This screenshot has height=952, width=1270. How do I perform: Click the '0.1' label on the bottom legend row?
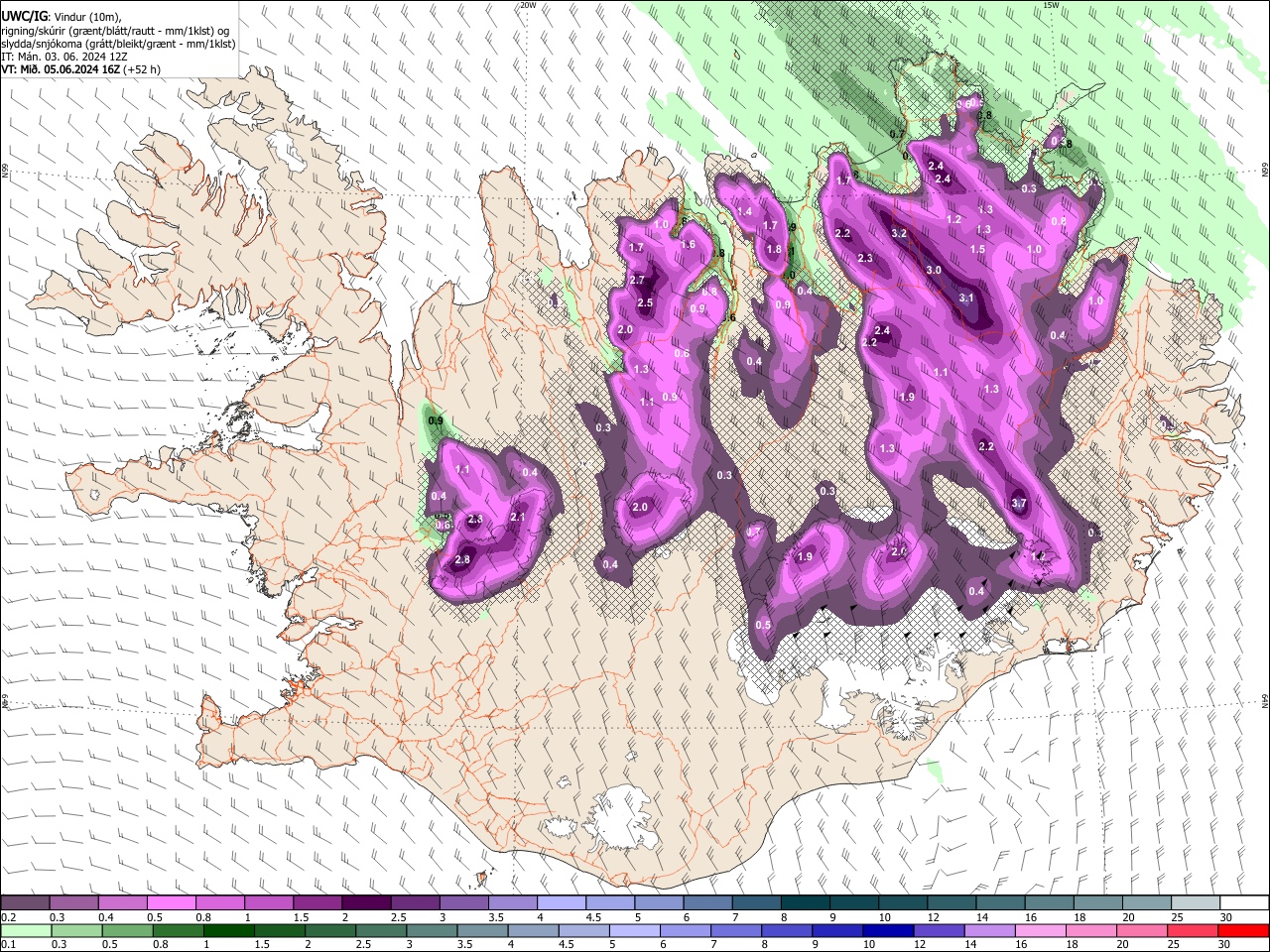[9, 944]
